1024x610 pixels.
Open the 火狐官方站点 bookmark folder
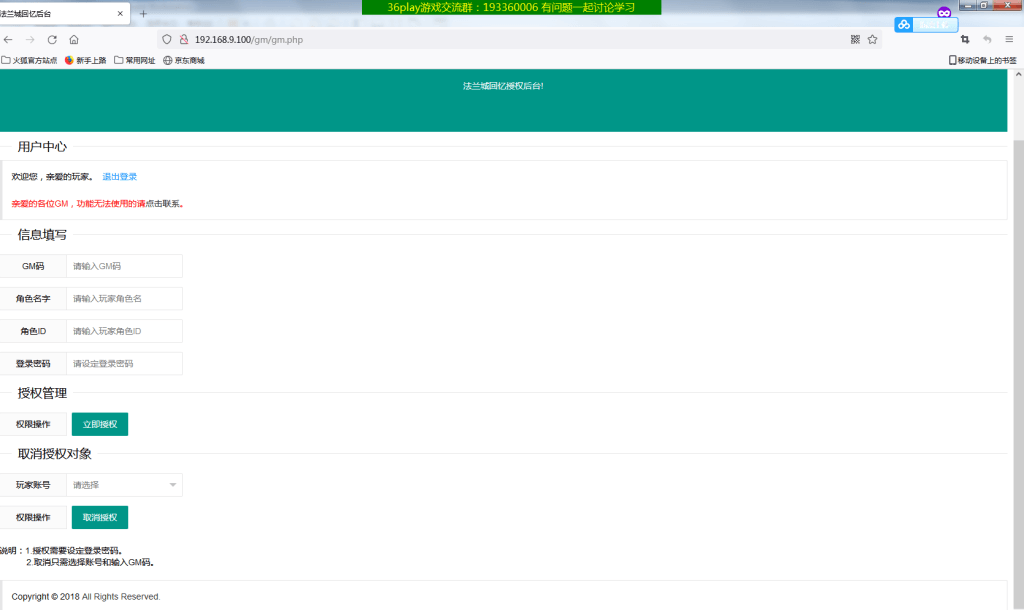[29, 60]
